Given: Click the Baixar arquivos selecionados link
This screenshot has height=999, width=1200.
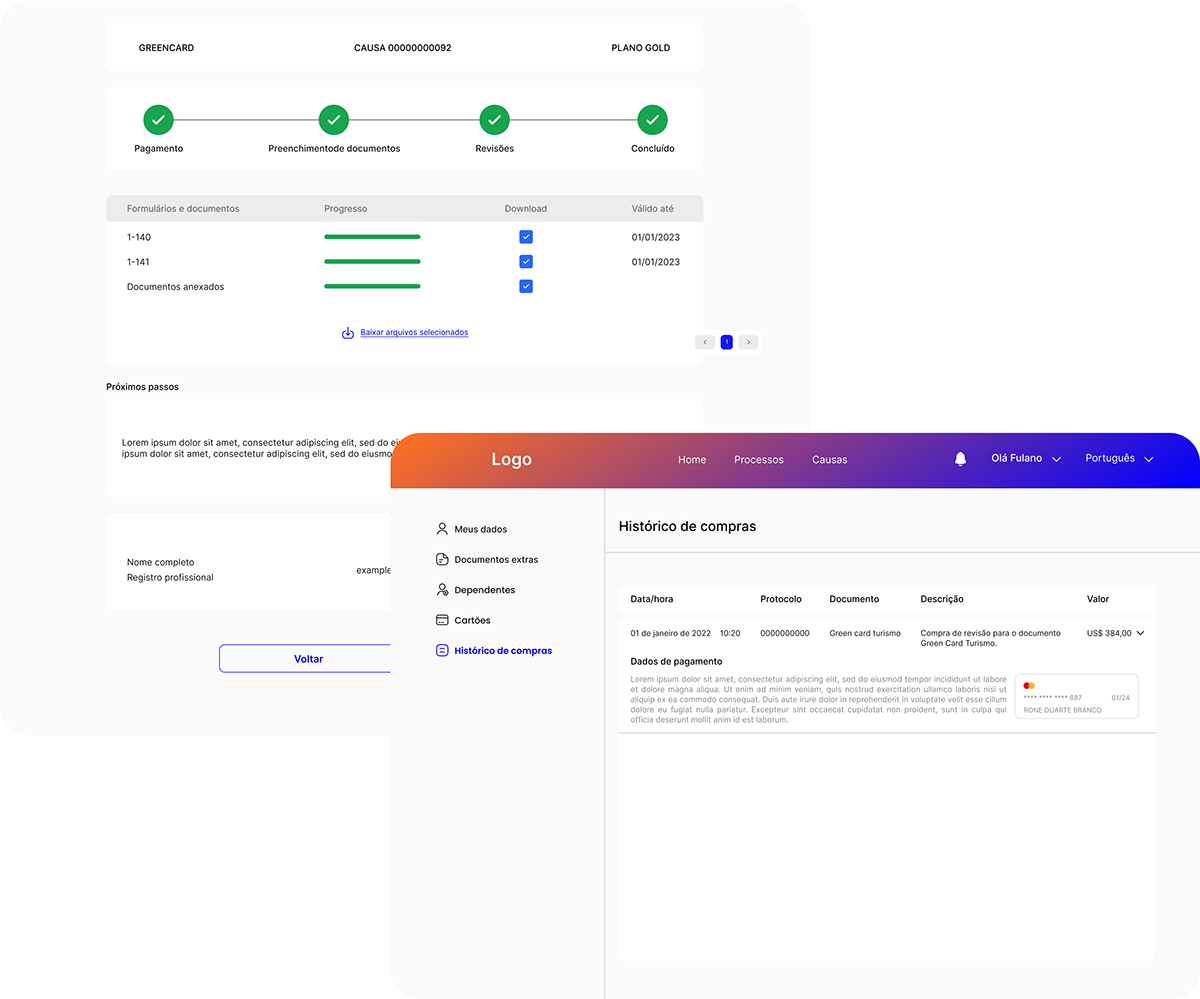Looking at the screenshot, I should pos(414,332).
